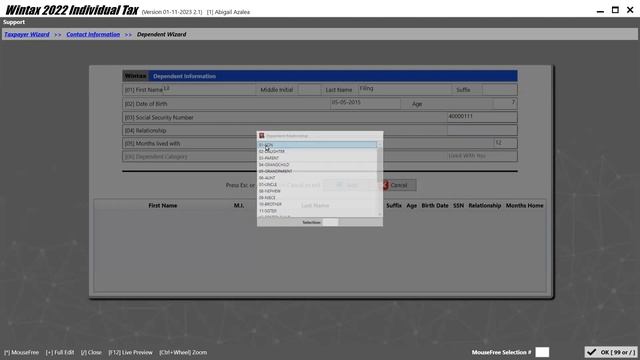Choose 09-NIECE relationship entry
The image size is (640, 360).
(317, 198)
